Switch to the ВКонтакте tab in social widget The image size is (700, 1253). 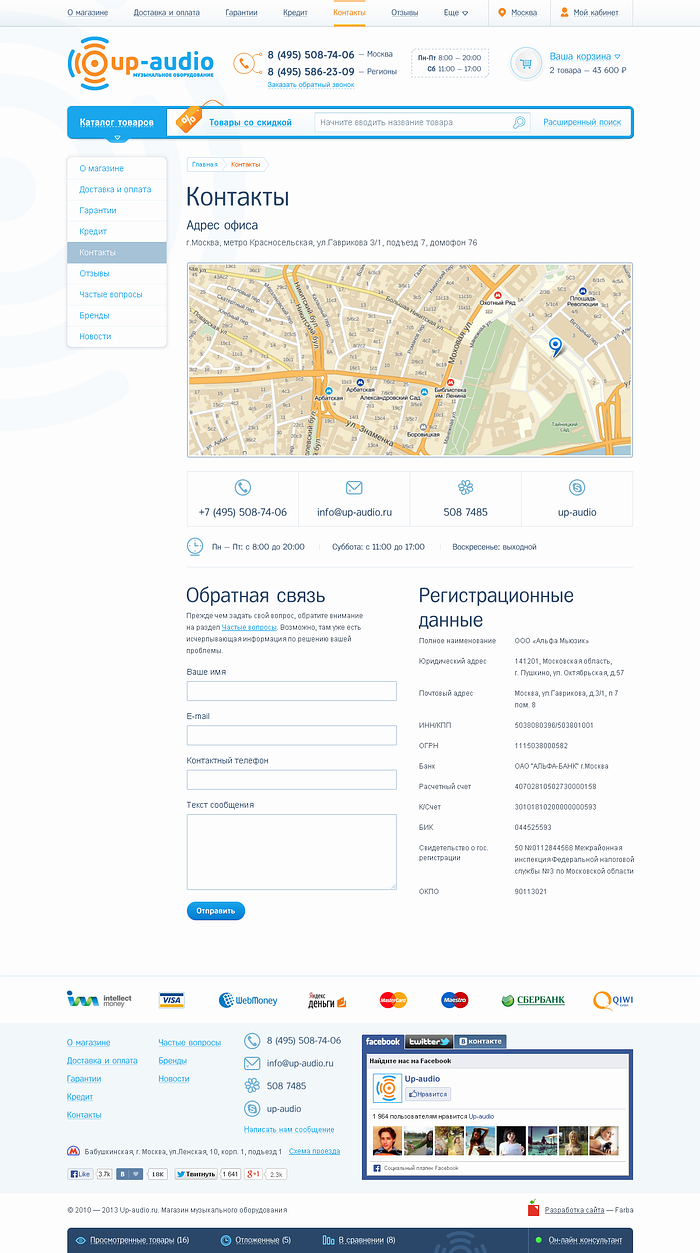pyautogui.click(x=480, y=1041)
